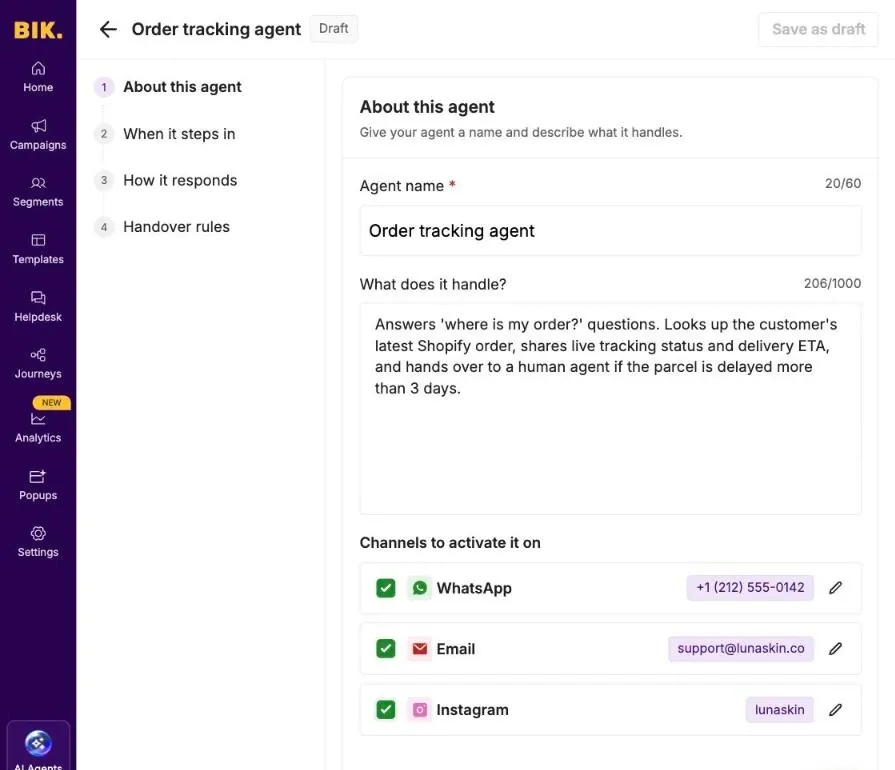Click the 206/1000 character counter
This screenshot has height=770, width=895.
click(x=832, y=284)
